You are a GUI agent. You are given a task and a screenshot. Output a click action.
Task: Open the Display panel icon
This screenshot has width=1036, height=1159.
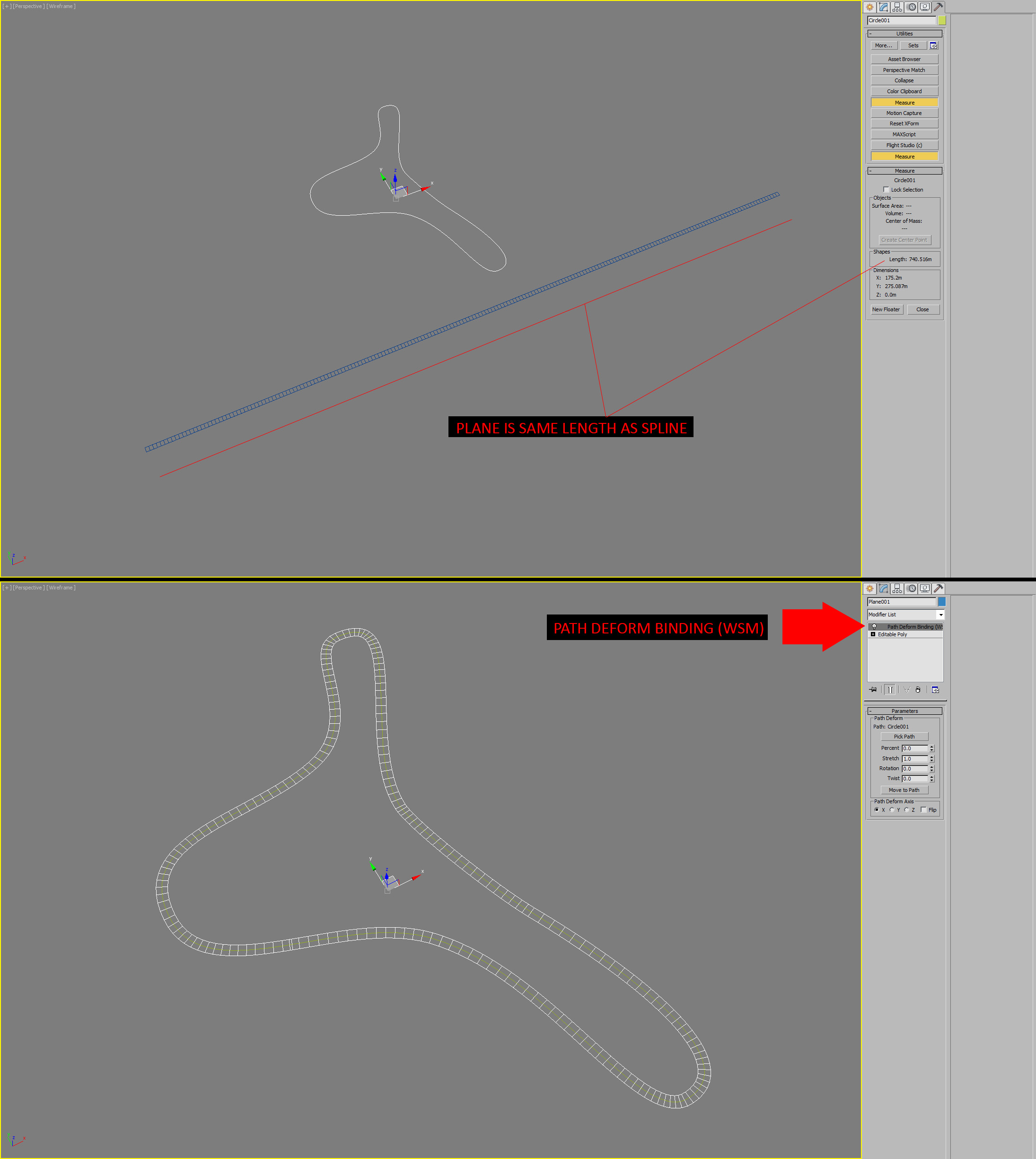click(925, 7)
